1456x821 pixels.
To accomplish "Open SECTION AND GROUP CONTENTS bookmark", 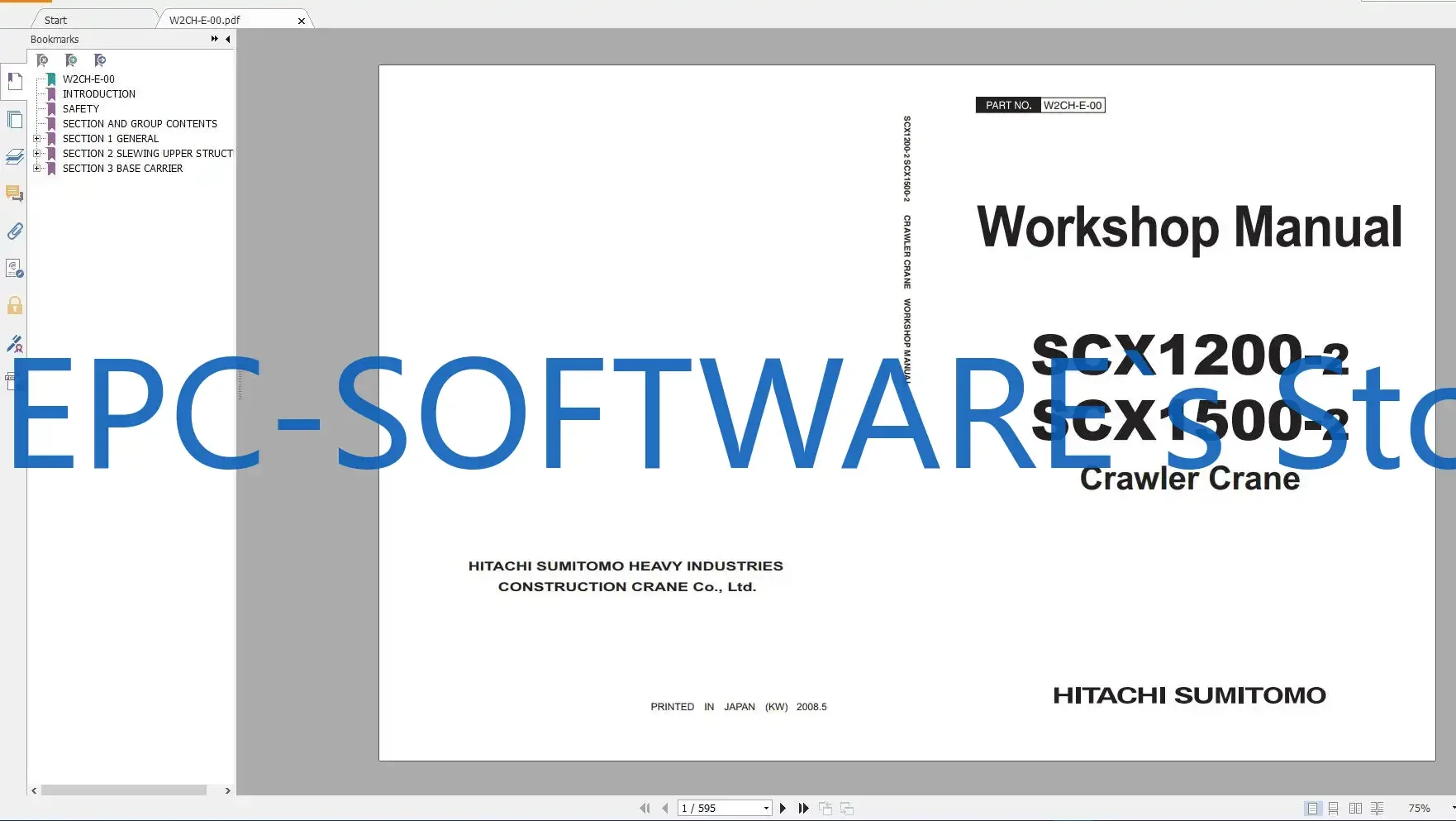I will coord(140,124).
